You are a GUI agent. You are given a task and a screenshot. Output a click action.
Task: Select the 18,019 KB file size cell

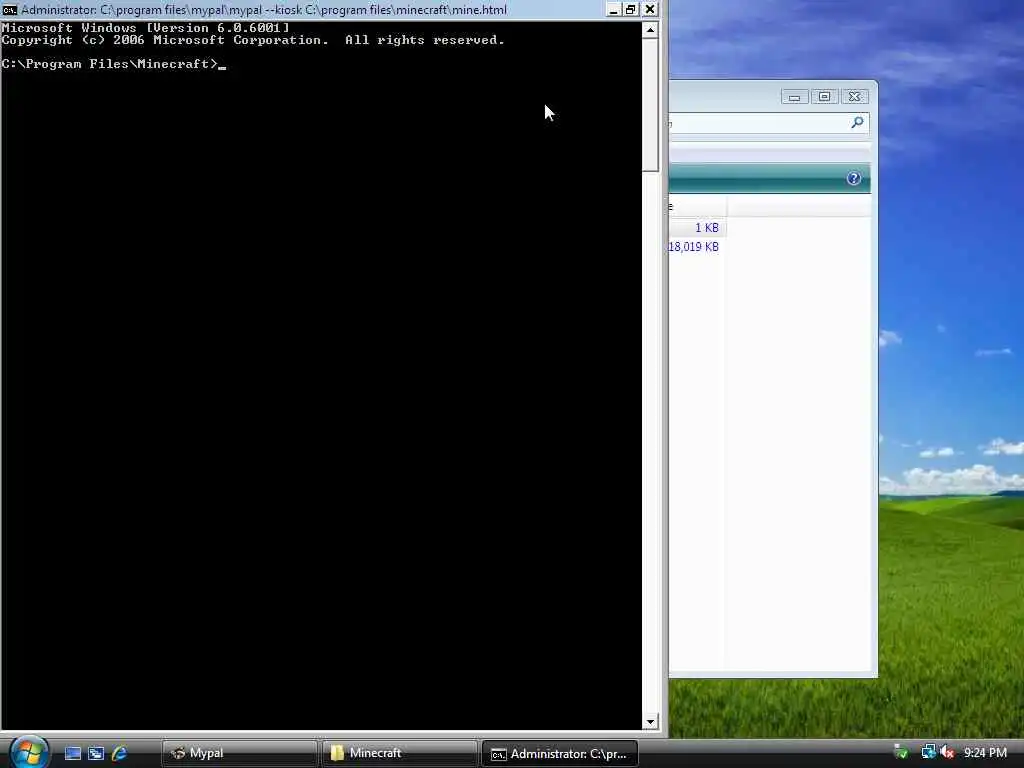[x=694, y=247]
